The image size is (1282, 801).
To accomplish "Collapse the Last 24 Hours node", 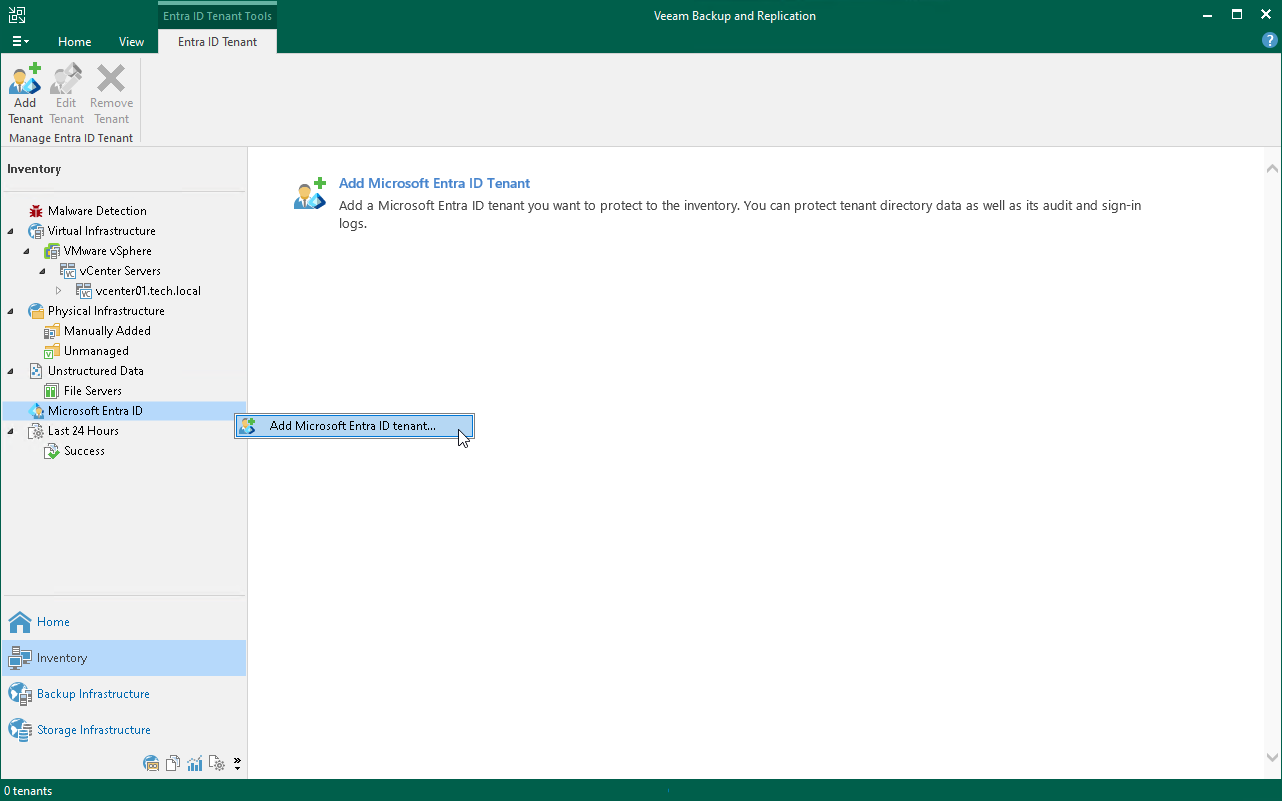I will (11, 431).
